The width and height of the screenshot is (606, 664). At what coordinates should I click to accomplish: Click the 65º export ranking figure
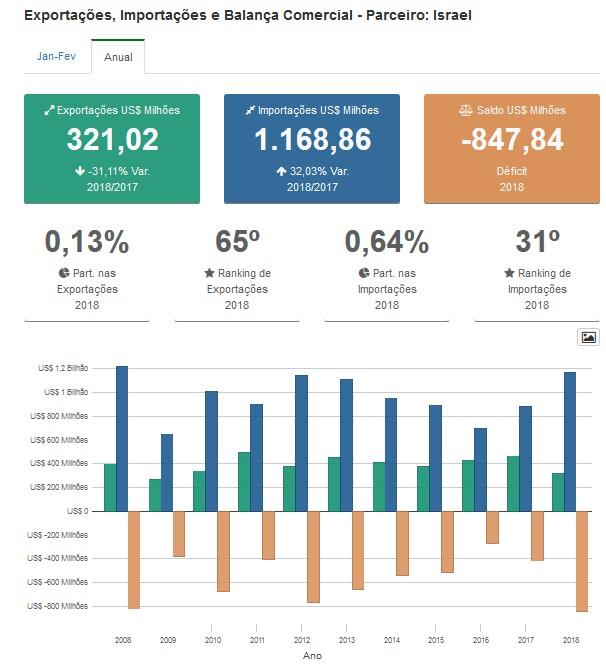tap(237, 242)
